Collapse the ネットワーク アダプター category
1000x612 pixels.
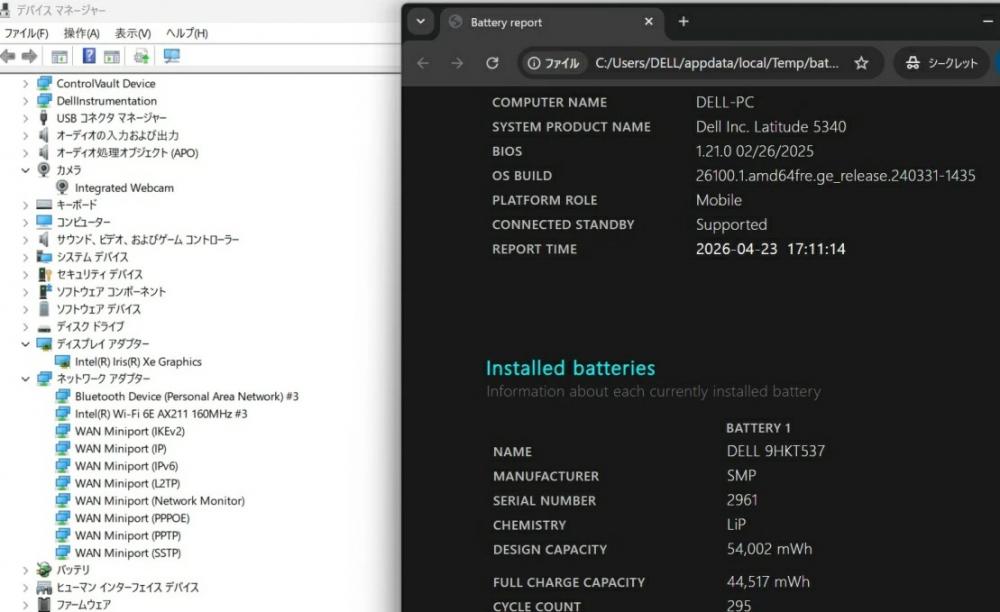click(26, 379)
